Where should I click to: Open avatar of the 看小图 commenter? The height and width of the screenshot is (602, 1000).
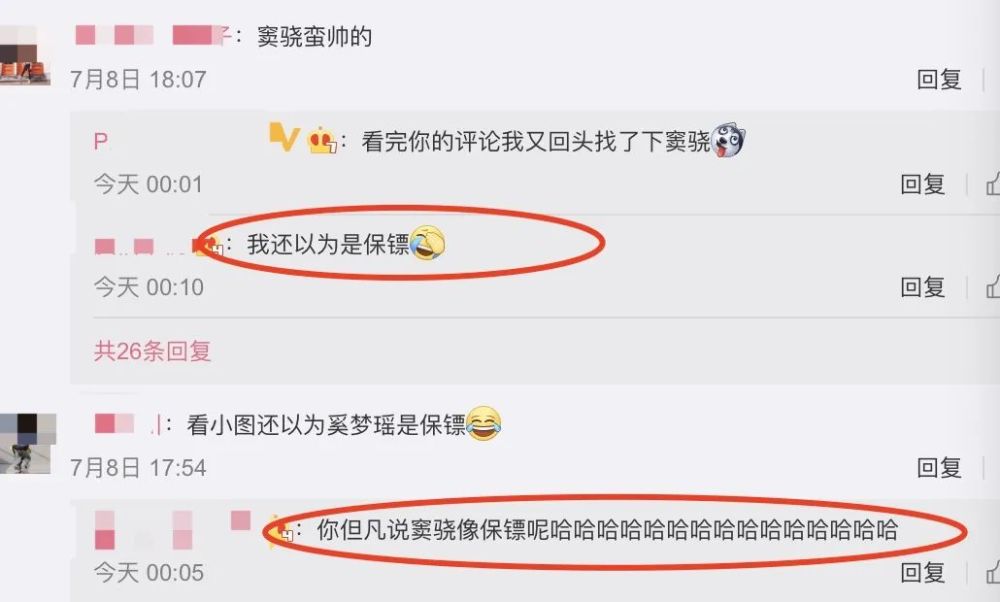[x=27, y=443]
